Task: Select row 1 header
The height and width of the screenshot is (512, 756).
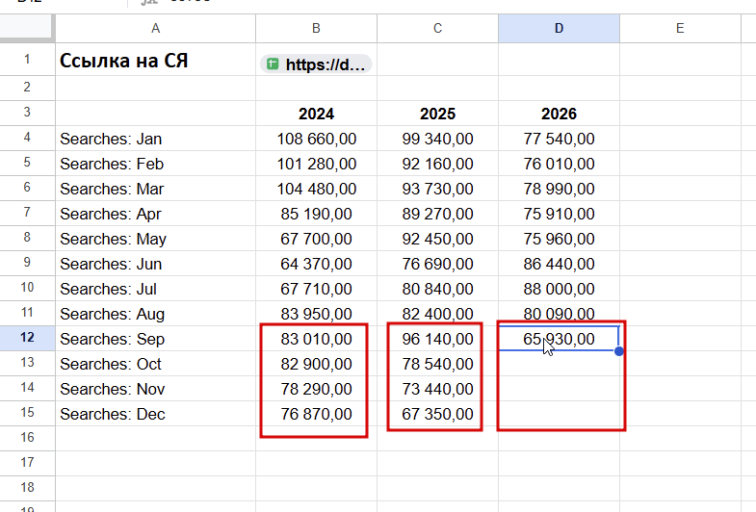Action: 27,59
